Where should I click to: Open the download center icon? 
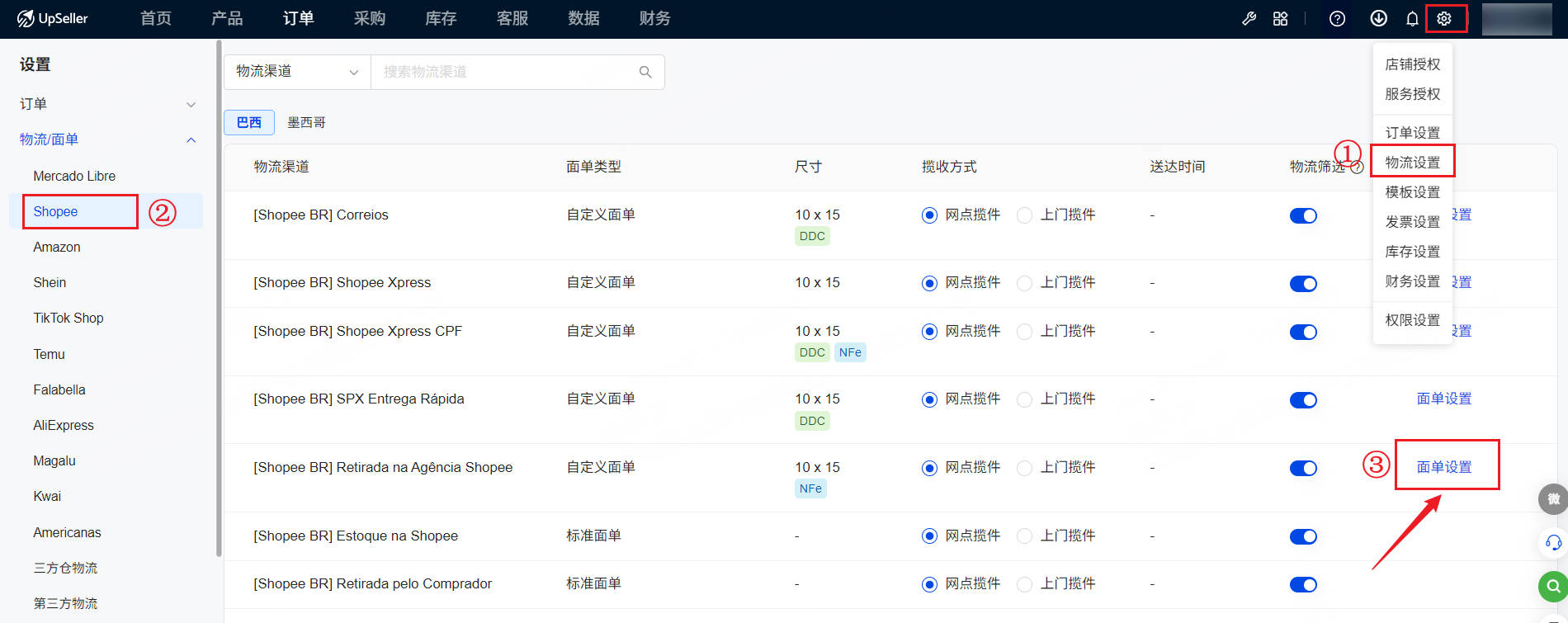[1378, 18]
